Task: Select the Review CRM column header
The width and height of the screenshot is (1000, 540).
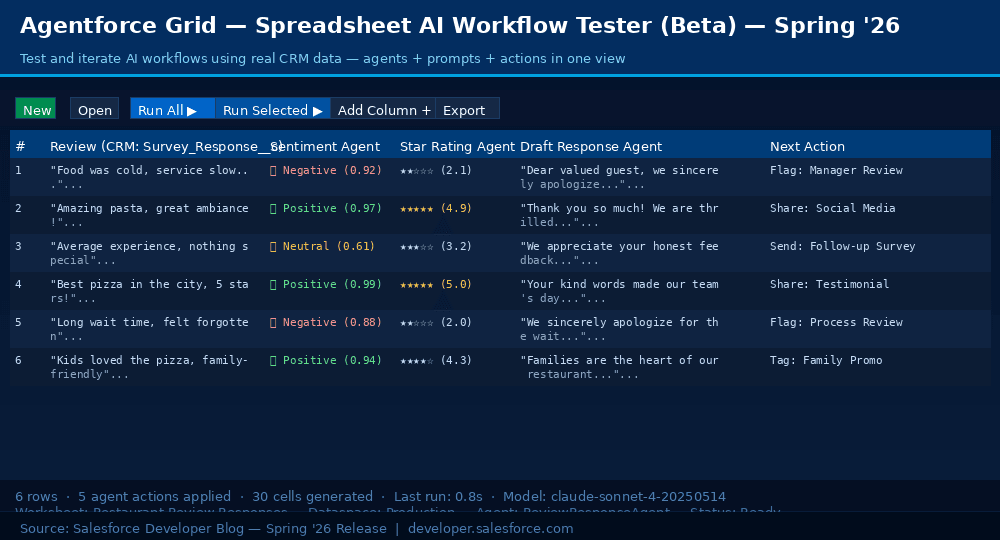Action: coord(160,147)
